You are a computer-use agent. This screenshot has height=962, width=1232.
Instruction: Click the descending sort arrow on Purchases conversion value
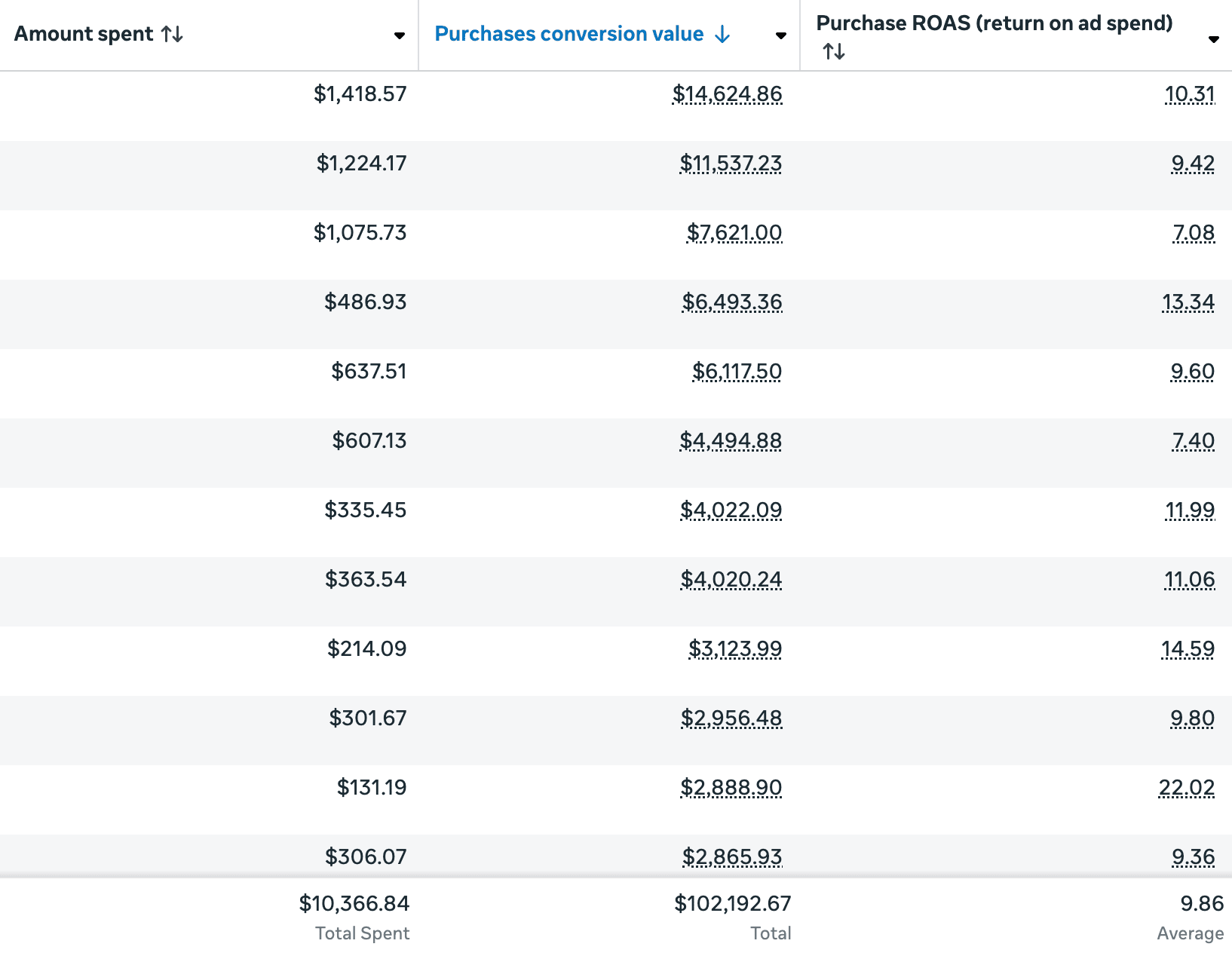722,34
